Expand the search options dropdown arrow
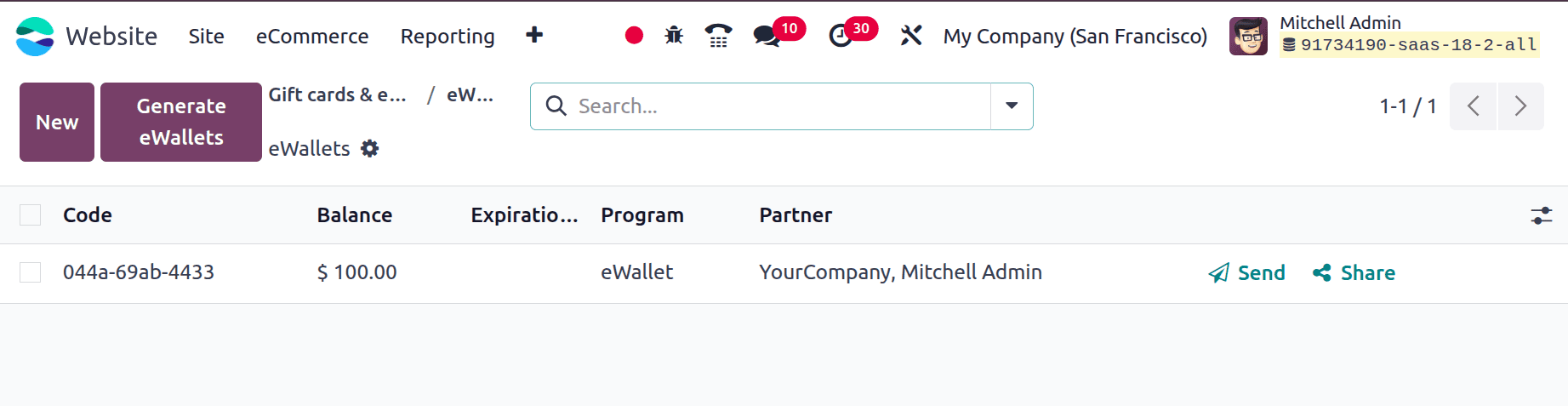1568x406 pixels. coord(1012,106)
